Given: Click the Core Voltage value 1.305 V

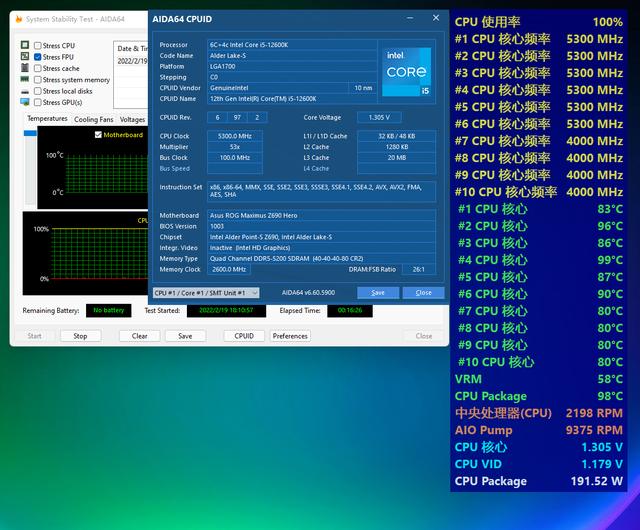Looking at the screenshot, I should coord(379,117).
